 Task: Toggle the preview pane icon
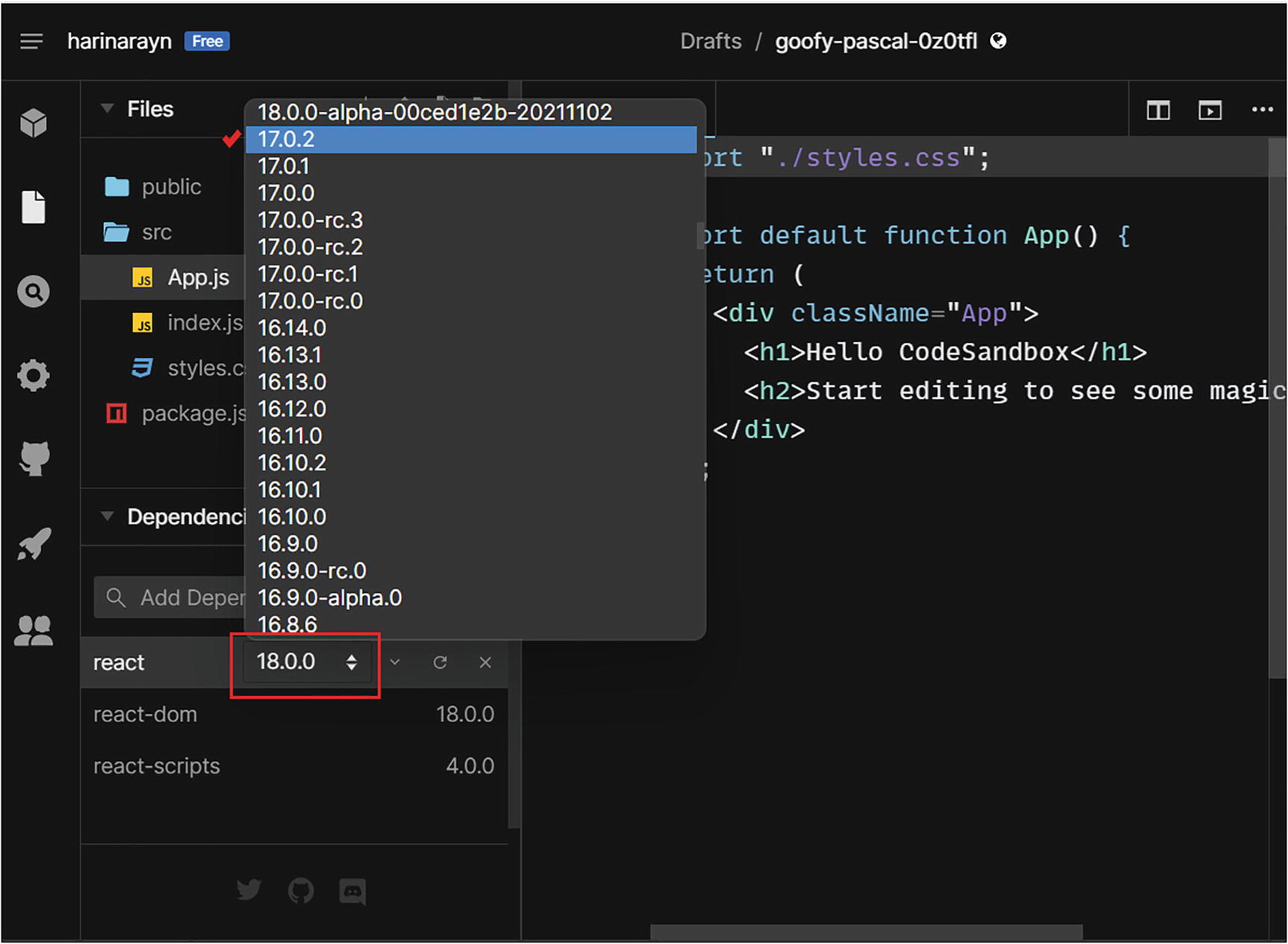point(1210,111)
